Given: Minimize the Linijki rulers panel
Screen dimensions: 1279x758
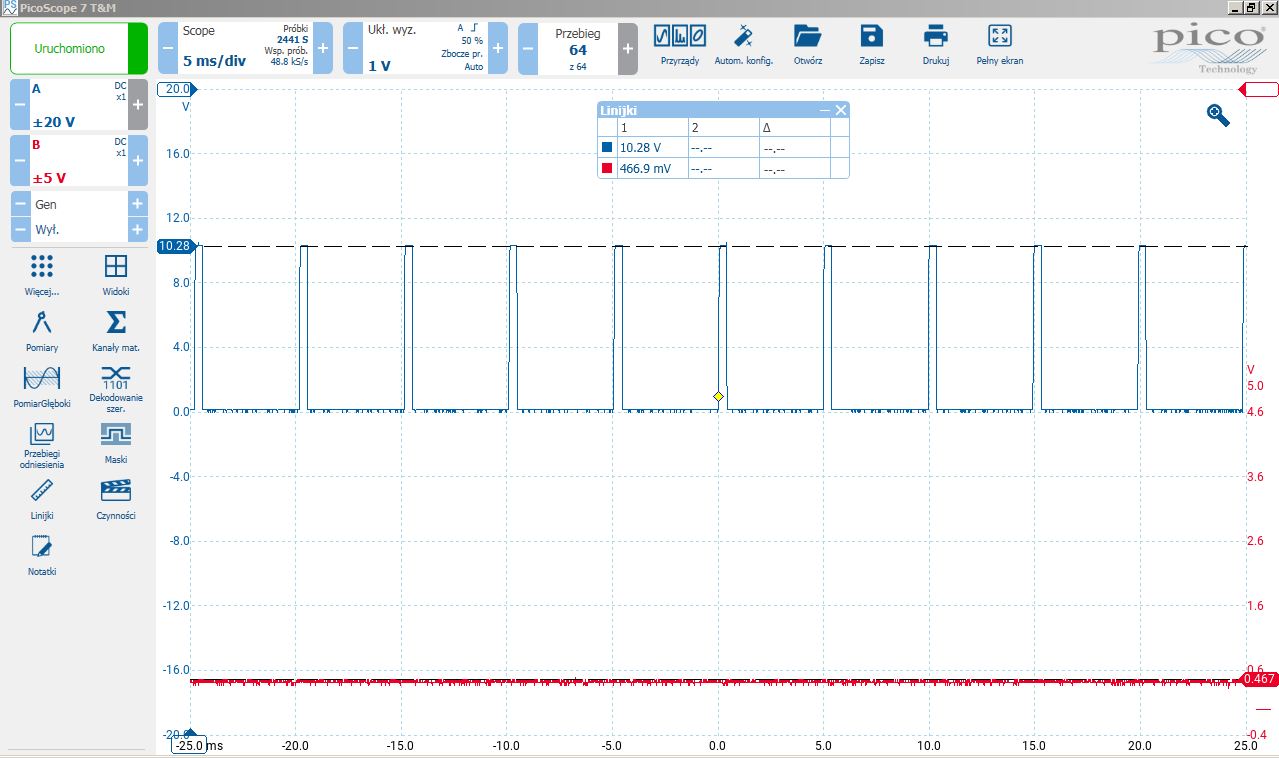Looking at the screenshot, I should (825, 110).
